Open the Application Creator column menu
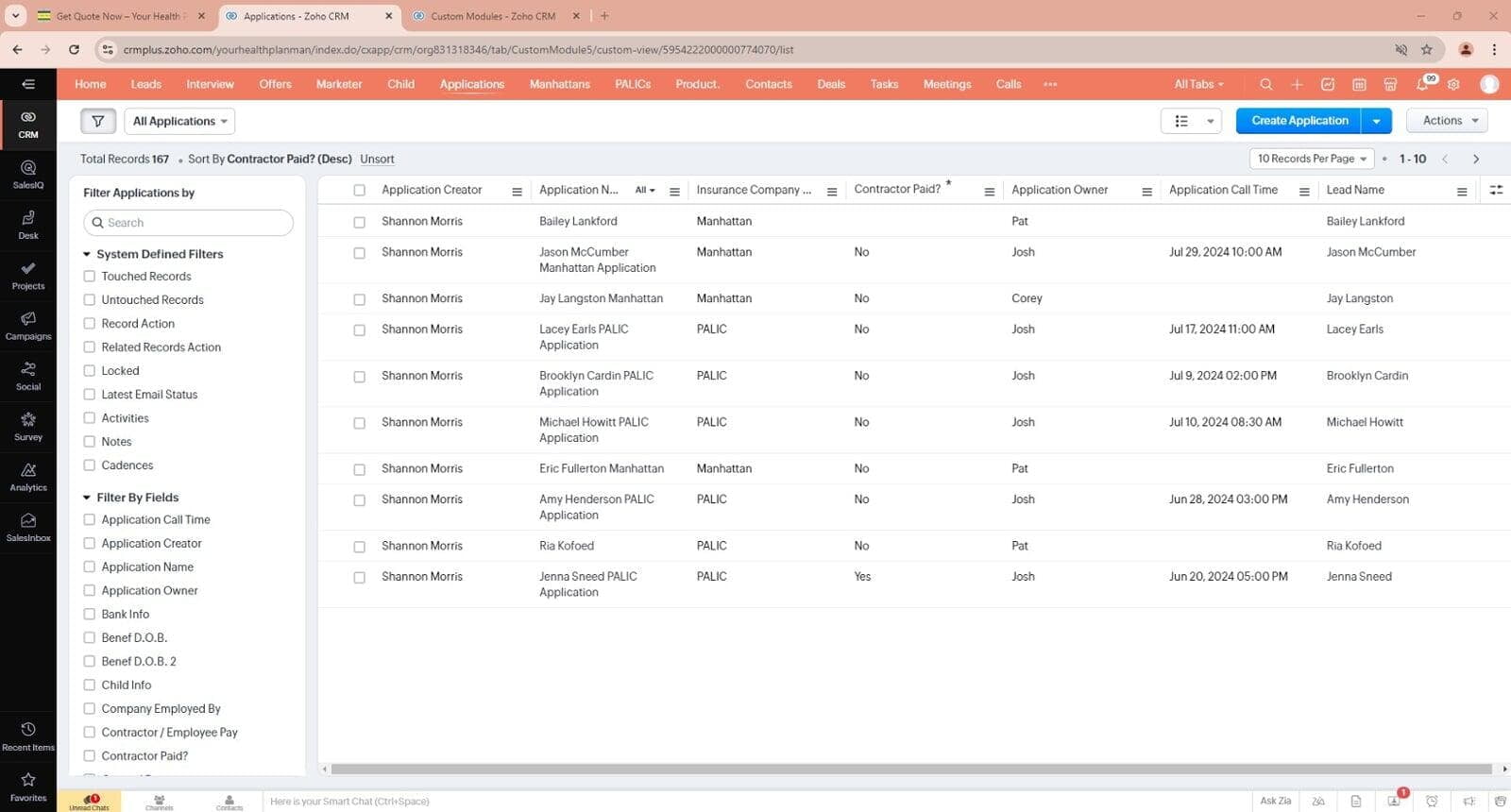The image size is (1511, 812). pyautogui.click(x=517, y=192)
